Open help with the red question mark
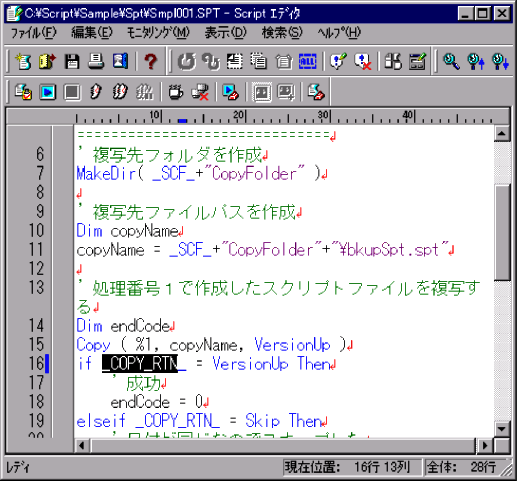 click(151, 61)
